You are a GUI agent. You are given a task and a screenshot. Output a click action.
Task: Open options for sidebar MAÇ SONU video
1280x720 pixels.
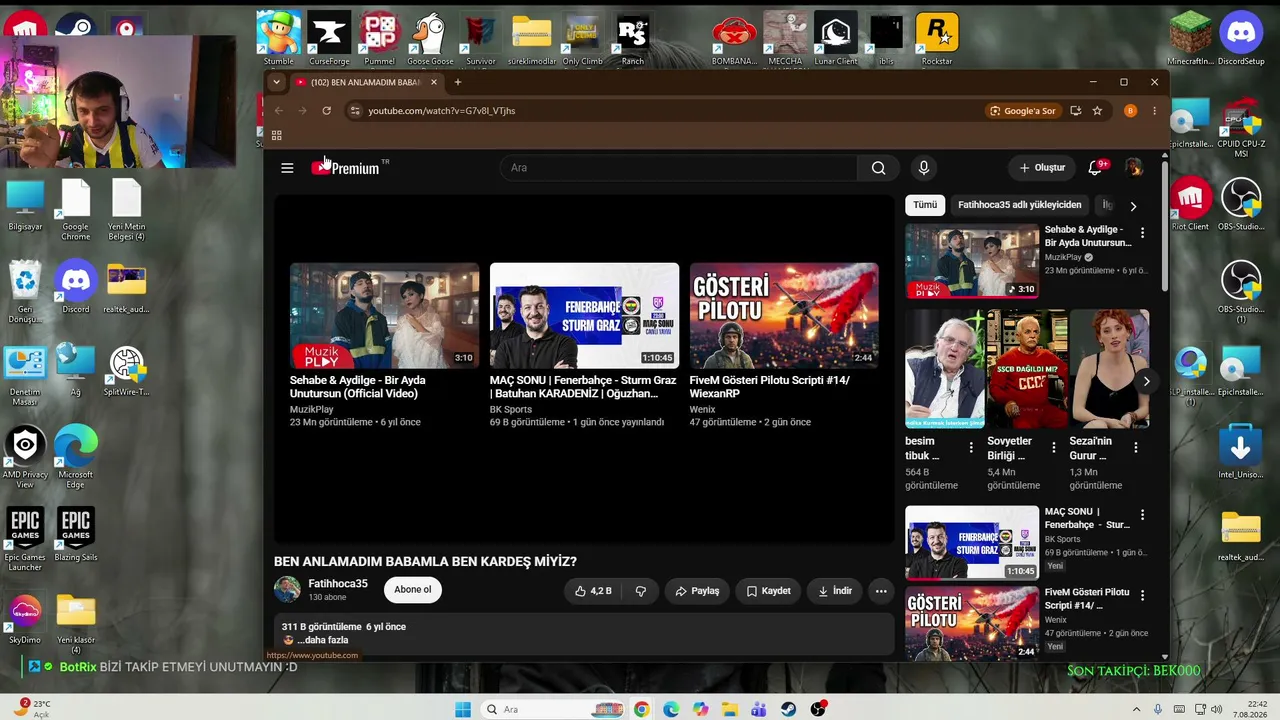[1142, 515]
